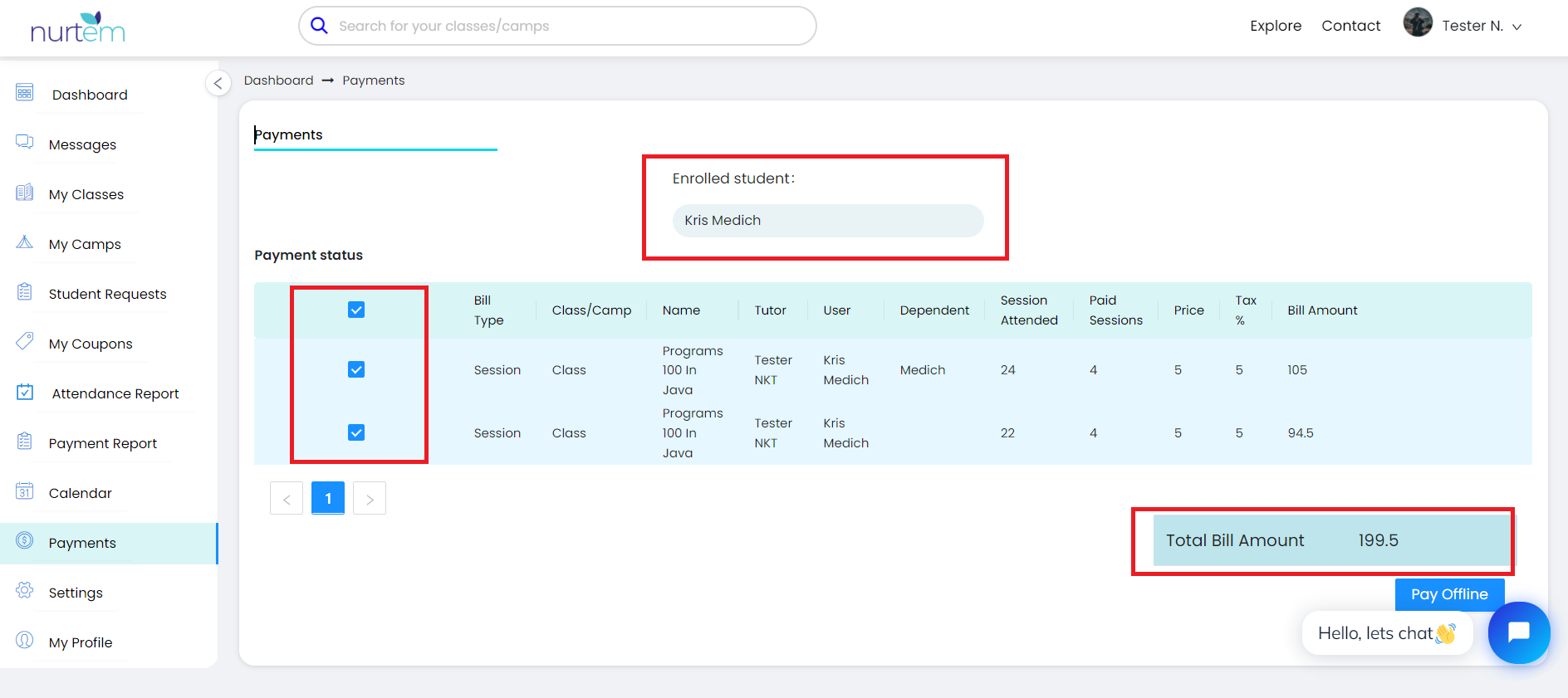Open the live chat bubble icon
The image size is (1568, 698).
tap(1518, 632)
